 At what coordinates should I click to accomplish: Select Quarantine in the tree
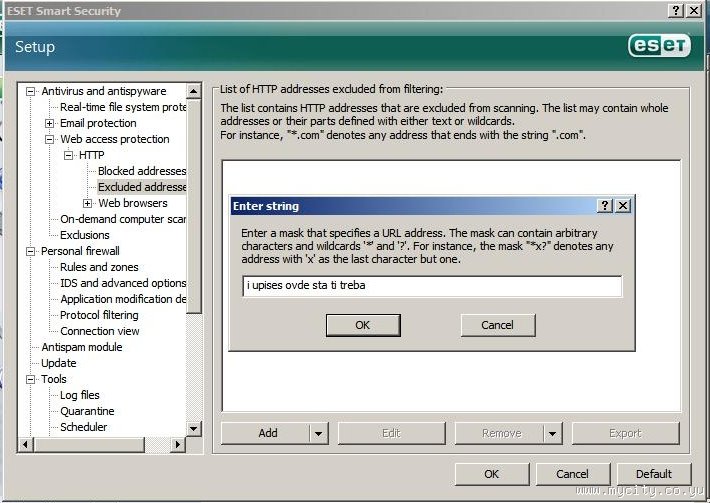(x=87, y=411)
